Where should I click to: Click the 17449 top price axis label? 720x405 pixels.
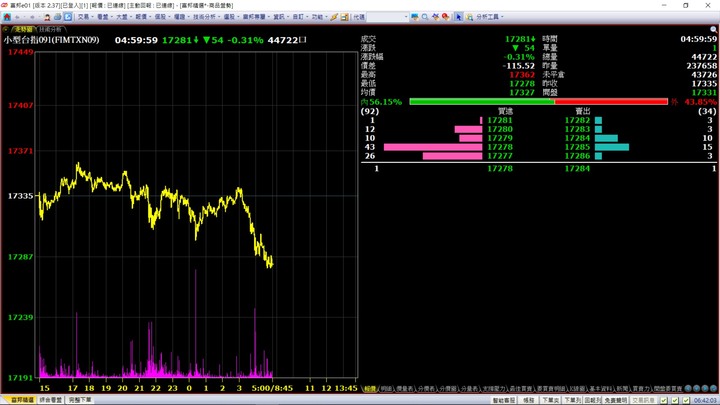pyautogui.click(x=21, y=52)
